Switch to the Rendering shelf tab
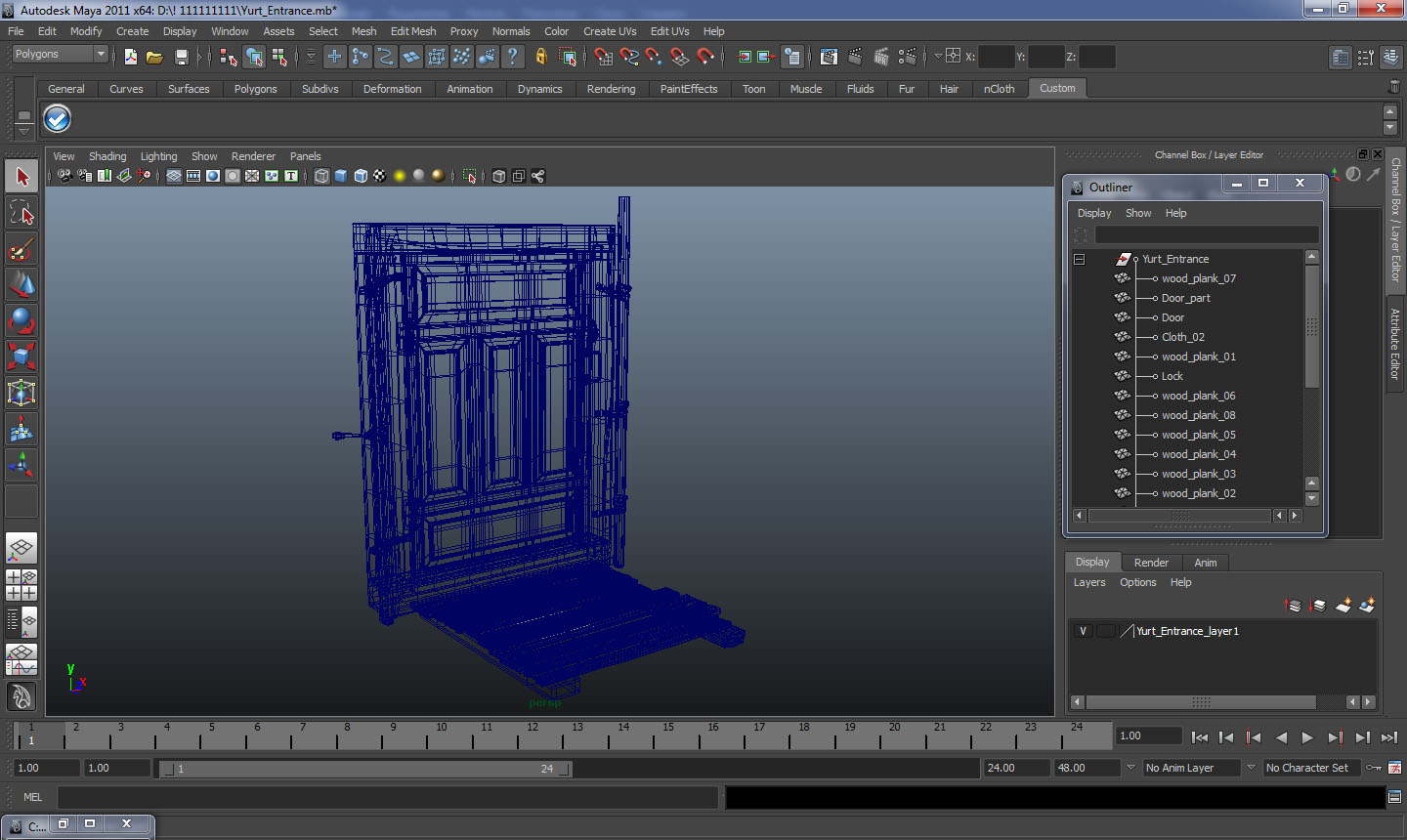The image size is (1407, 840). click(611, 89)
